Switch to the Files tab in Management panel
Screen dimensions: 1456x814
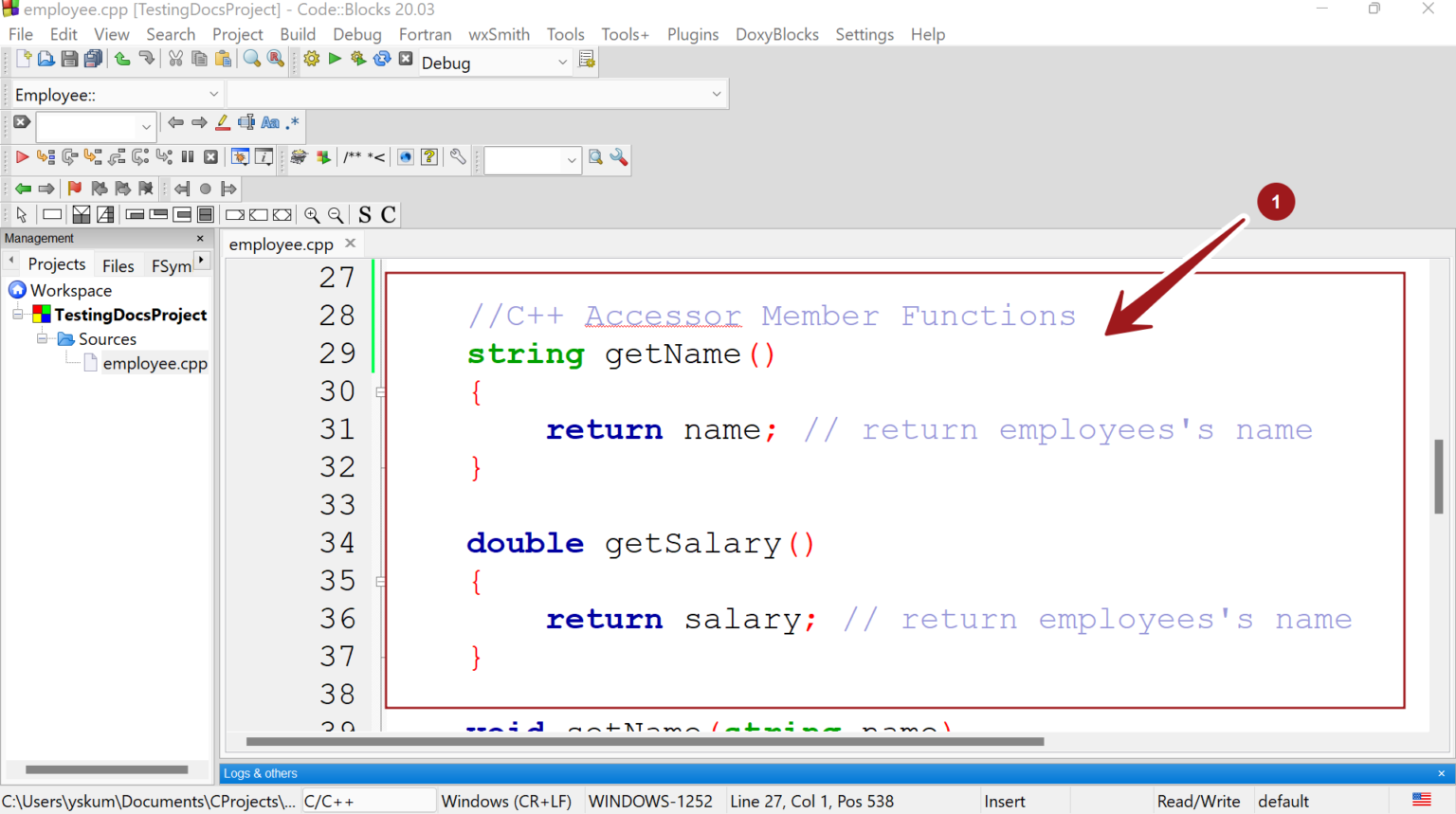118,264
